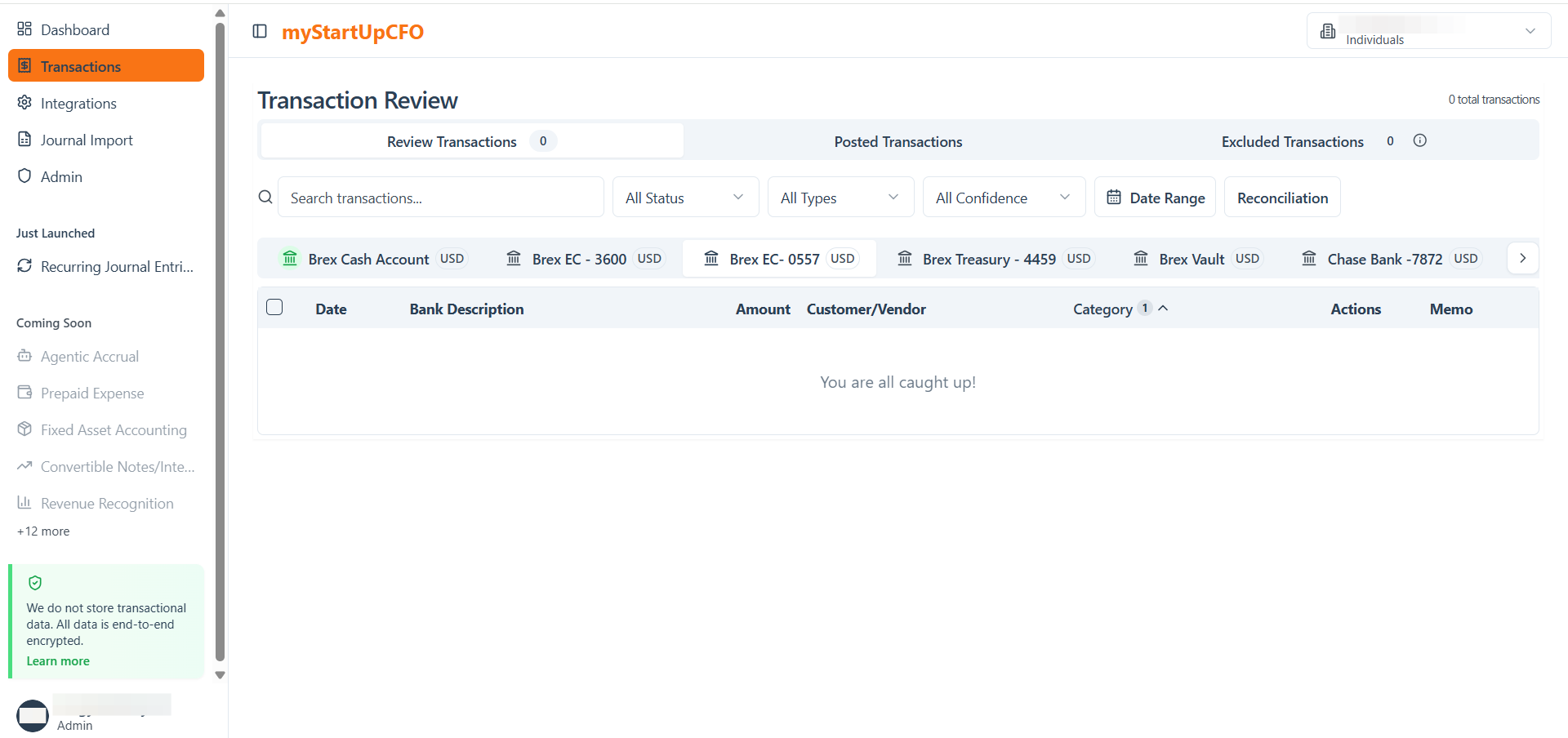Open the Individuals company dropdown
The height and width of the screenshot is (738, 1568).
(1428, 31)
